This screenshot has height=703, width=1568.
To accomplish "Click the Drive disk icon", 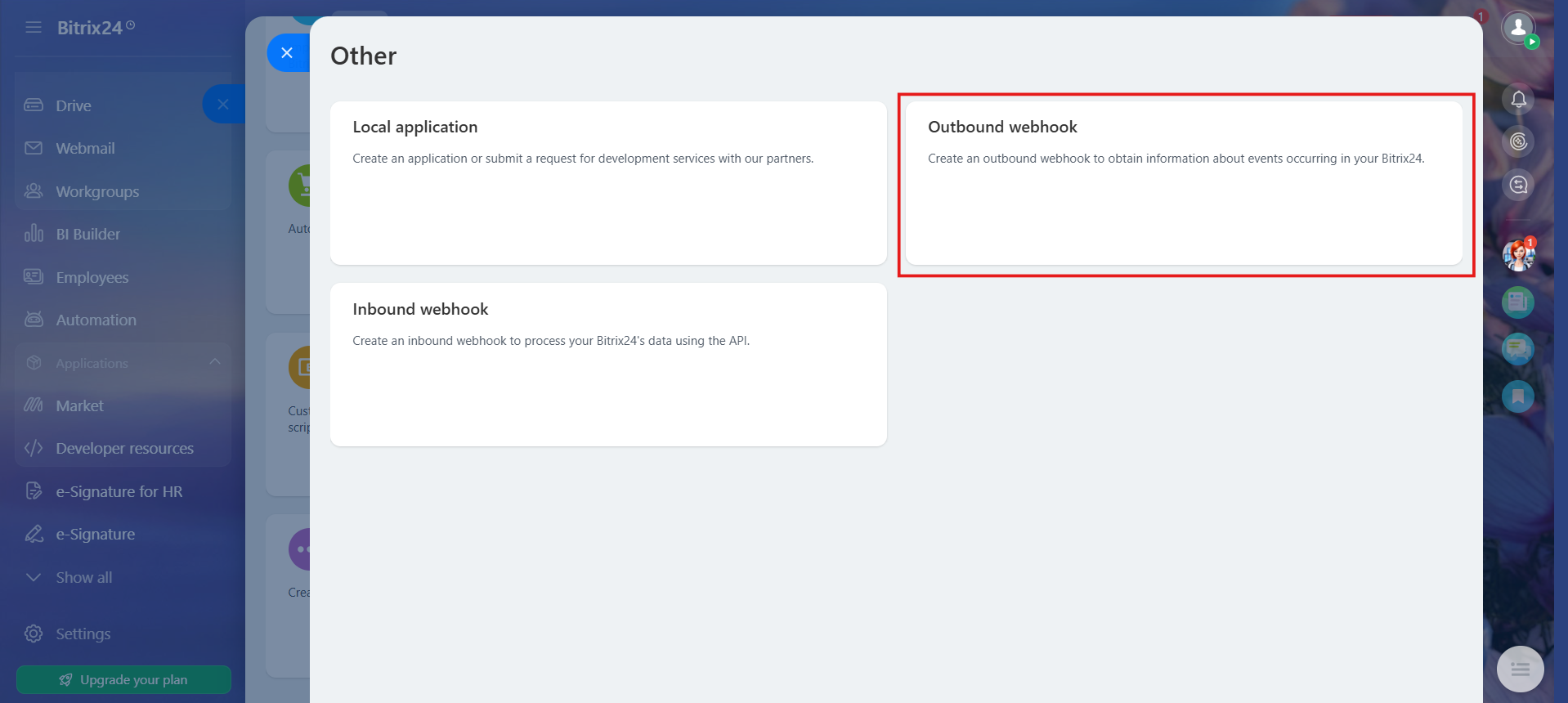I will pos(34,105).
